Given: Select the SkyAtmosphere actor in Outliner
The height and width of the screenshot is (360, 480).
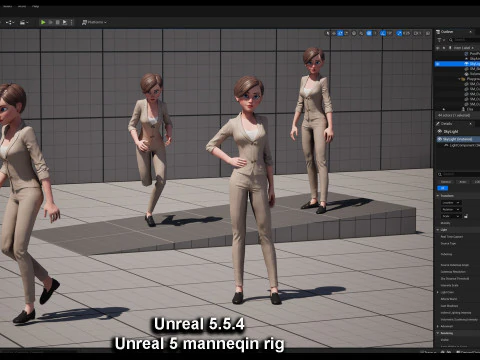Looking at the screenshot, I should pyautogui.click(x=472, y=59).
